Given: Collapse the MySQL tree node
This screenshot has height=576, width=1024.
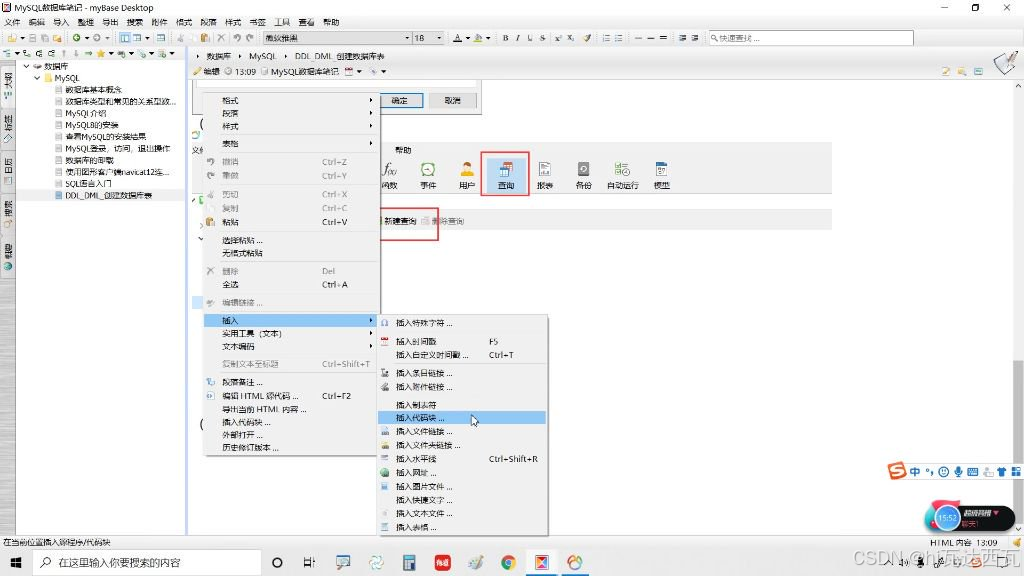Looking at the screenshot, I should point(37,78).
